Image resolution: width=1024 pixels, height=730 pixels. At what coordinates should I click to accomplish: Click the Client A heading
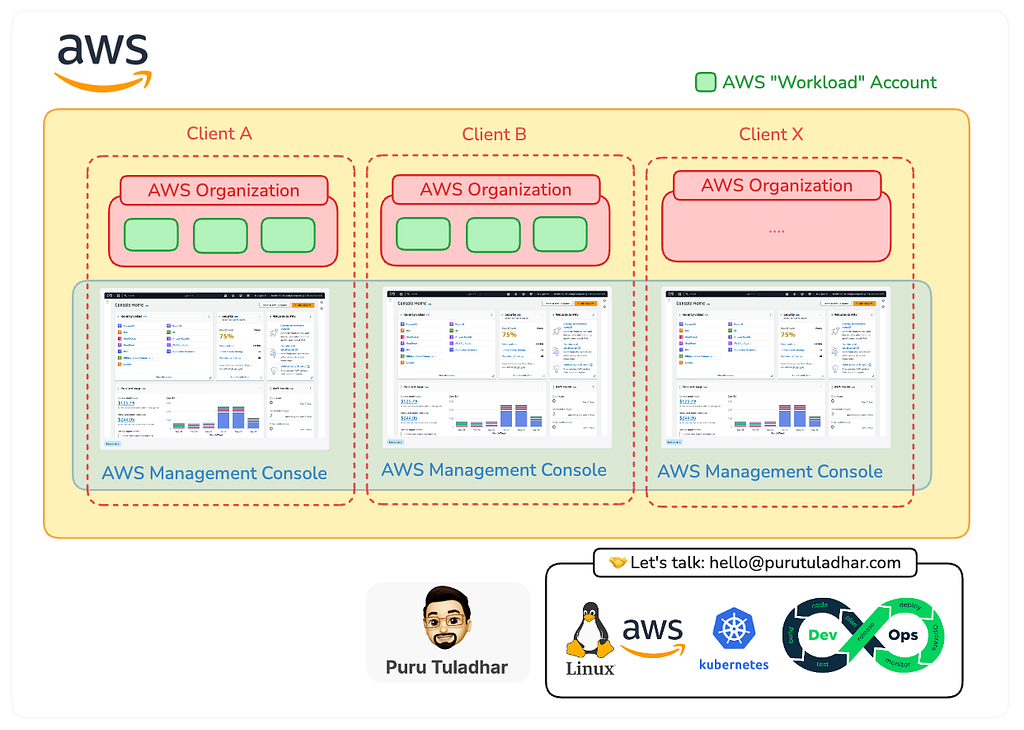tap(219, 133)
